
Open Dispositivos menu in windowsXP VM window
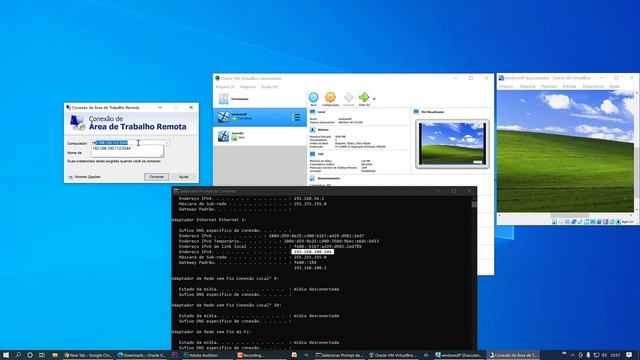[x=593, y=87]
